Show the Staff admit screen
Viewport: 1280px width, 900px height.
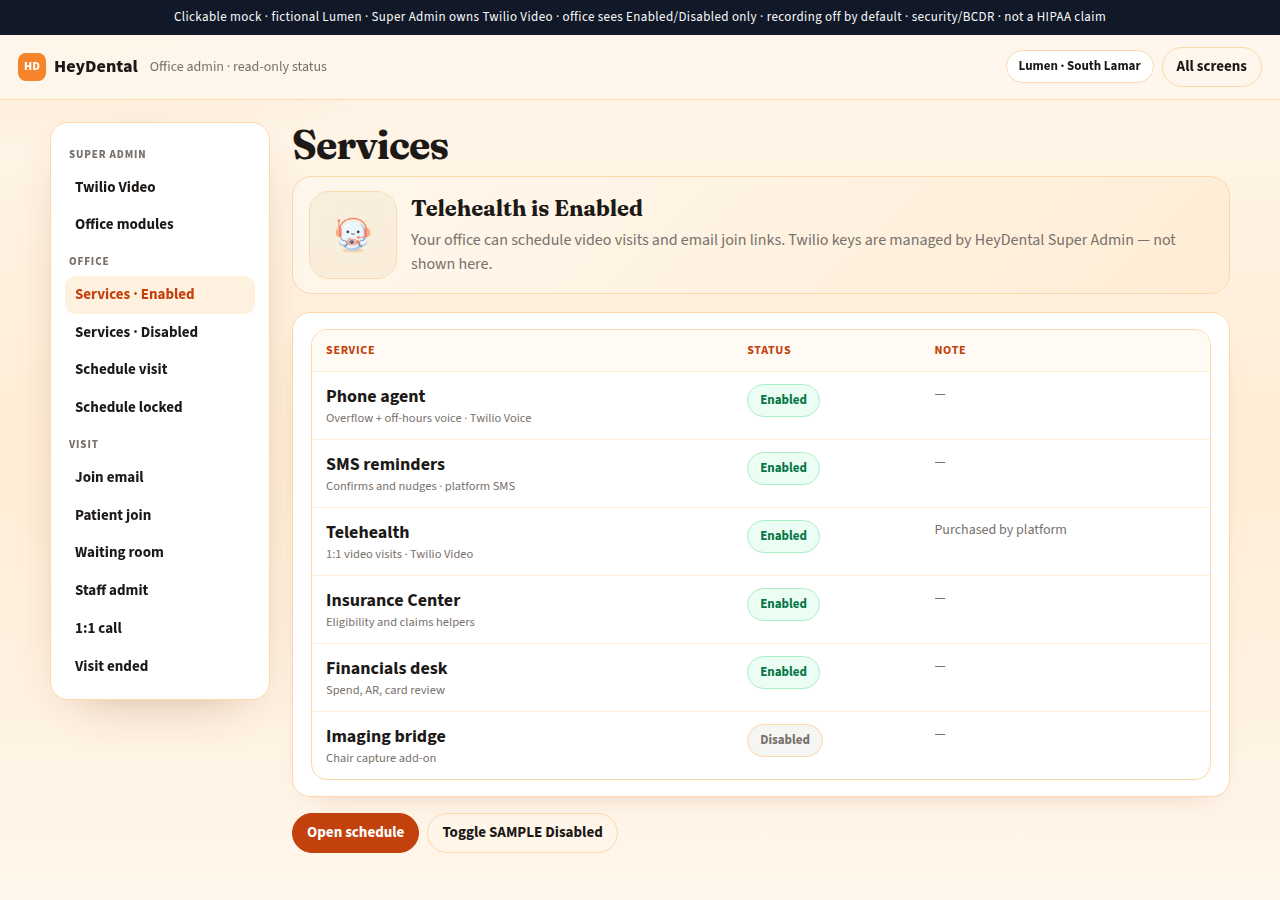160,590
